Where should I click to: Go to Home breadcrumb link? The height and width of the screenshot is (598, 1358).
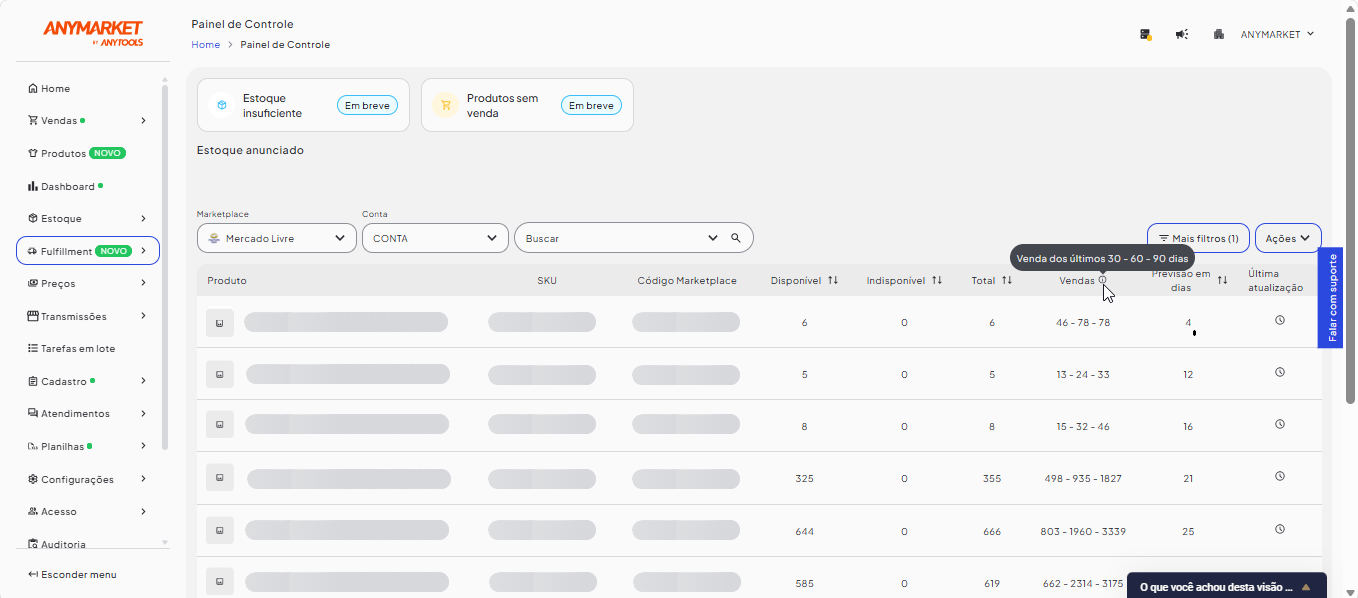click(x=205, y=45)
